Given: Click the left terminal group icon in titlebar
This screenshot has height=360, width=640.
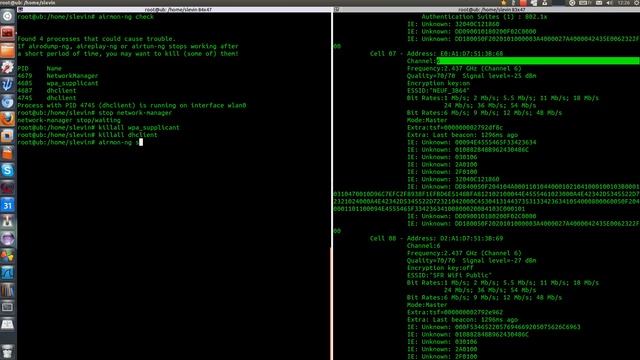Looking at the screenshot, I should (x=20, y=9).
